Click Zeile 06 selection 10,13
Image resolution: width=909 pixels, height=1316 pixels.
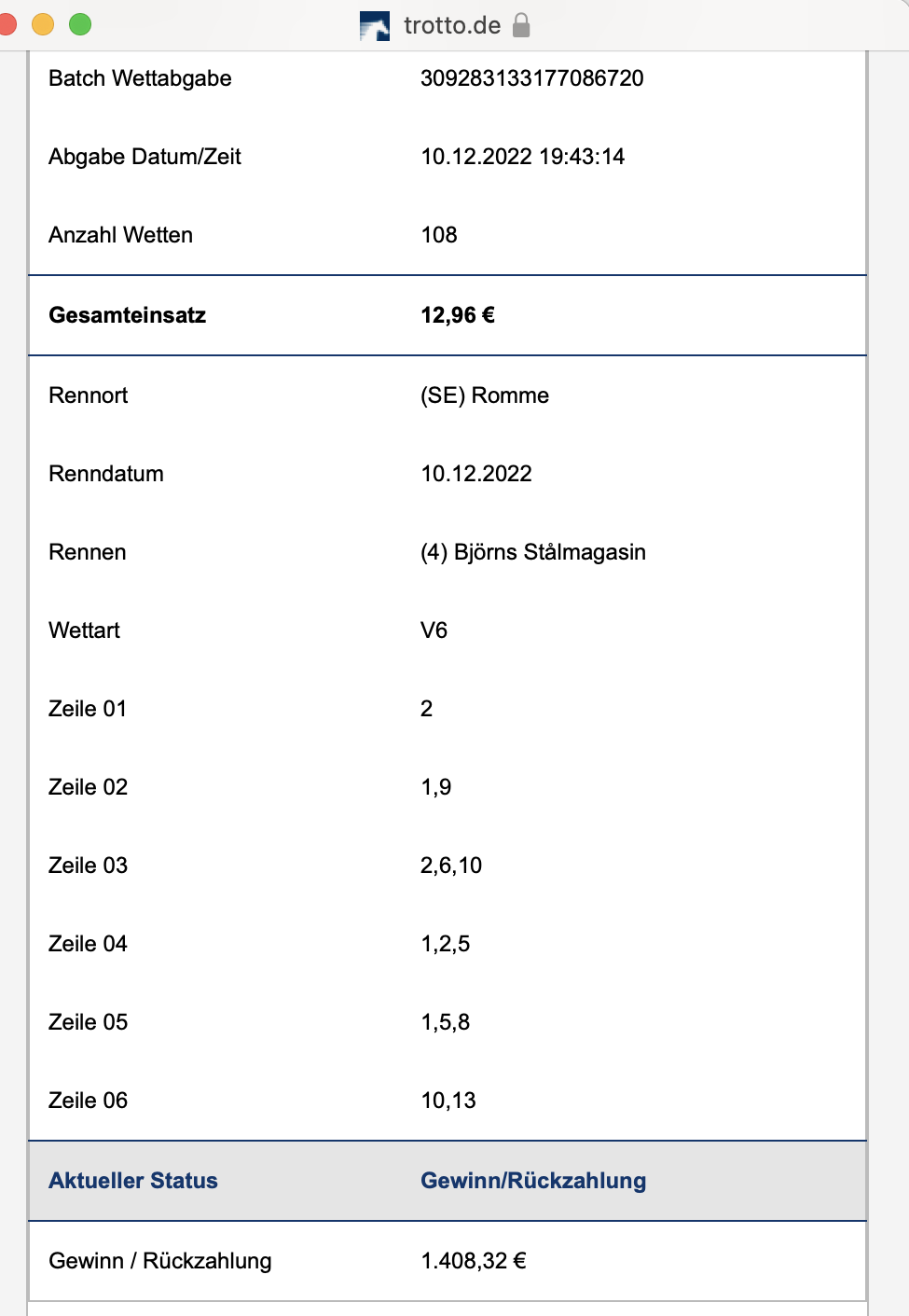[x=448, y=1101]
